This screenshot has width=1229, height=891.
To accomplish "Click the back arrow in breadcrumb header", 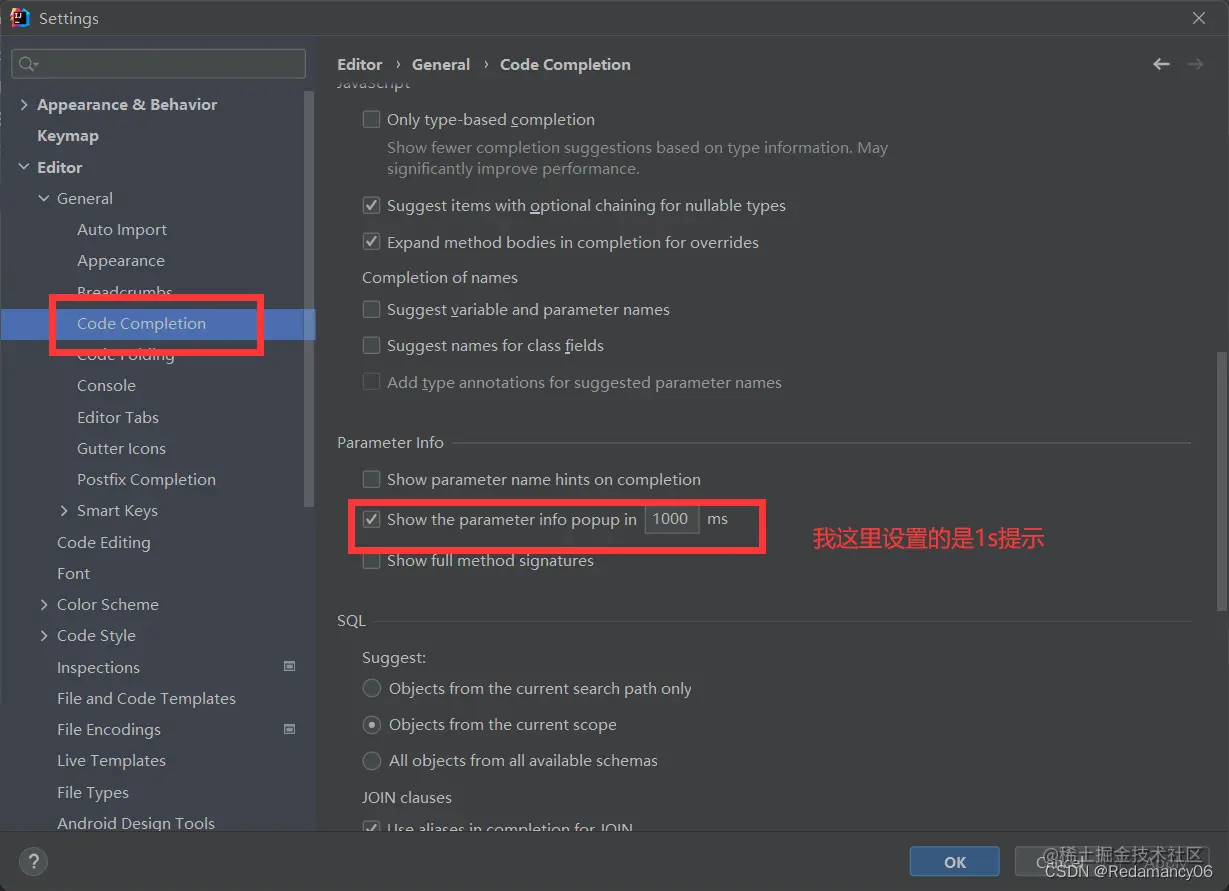I will pos(1161,64).
